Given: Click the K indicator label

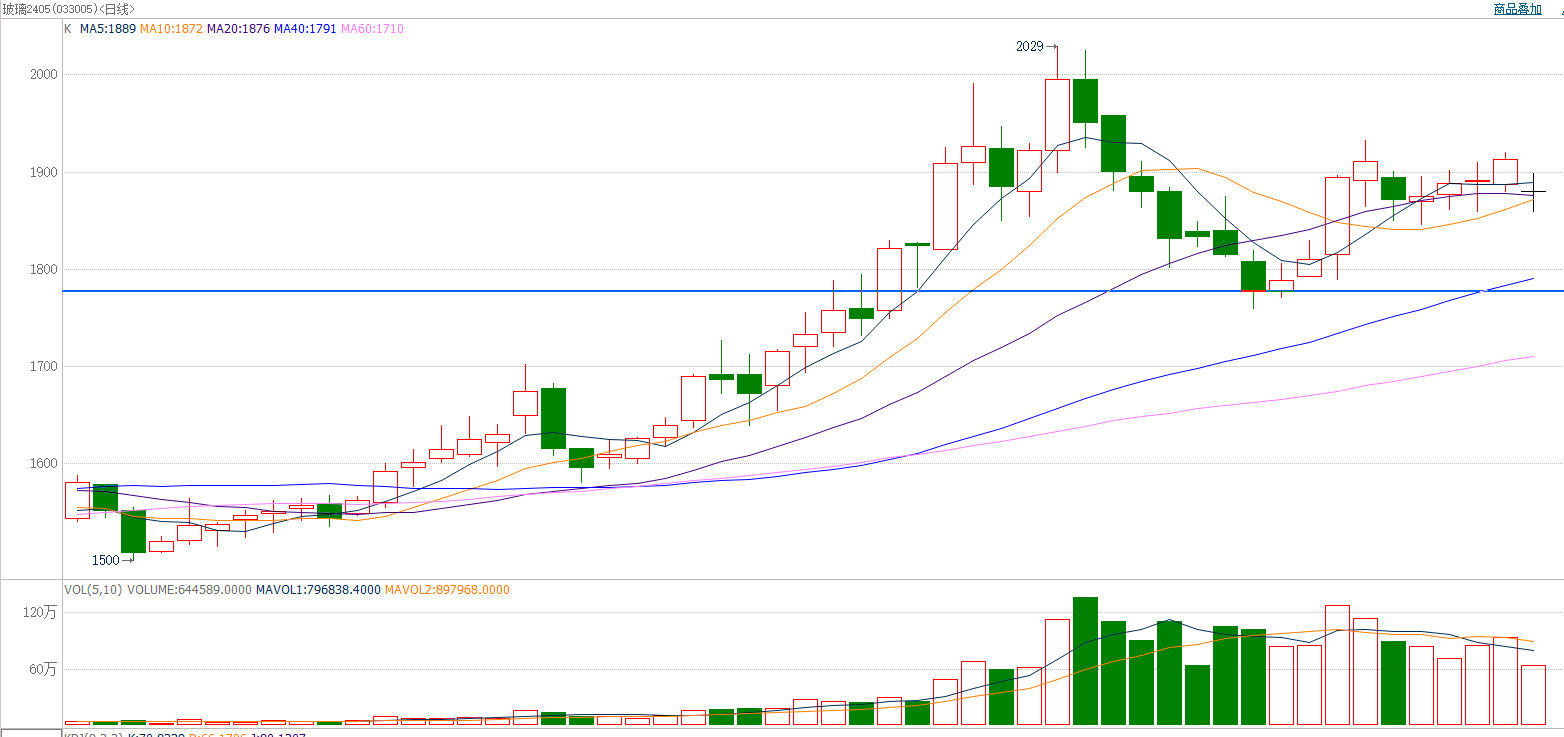Looking at the screenshot, I should click(x=68, y=29).
